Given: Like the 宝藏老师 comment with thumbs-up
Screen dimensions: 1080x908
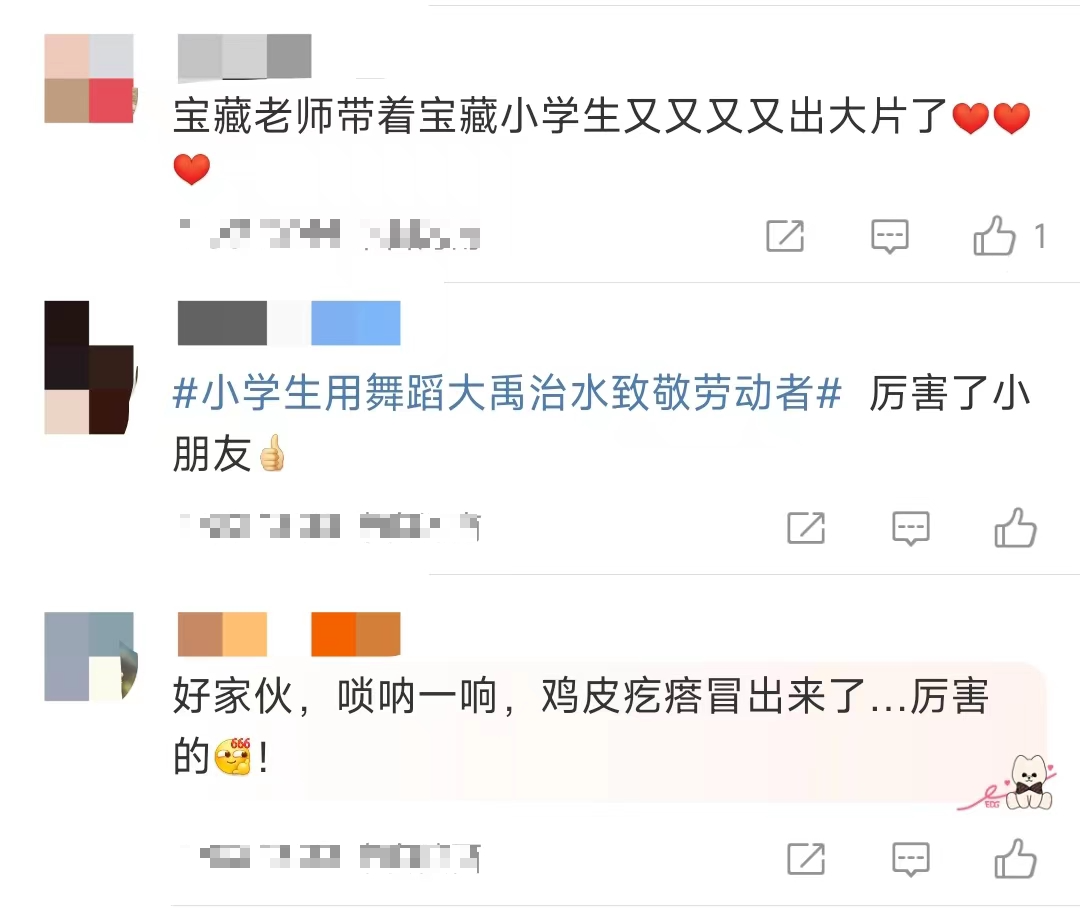Looking at the screenshot, I should (994, 236).
